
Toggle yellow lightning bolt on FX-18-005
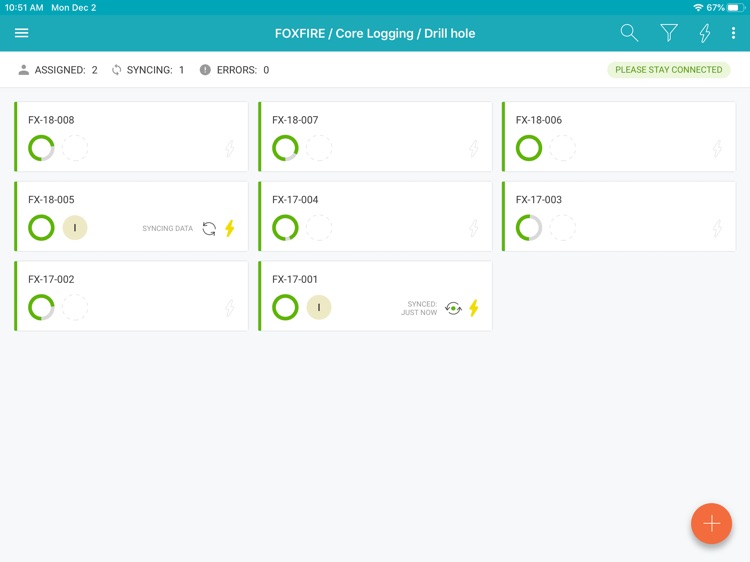point(230,228)
